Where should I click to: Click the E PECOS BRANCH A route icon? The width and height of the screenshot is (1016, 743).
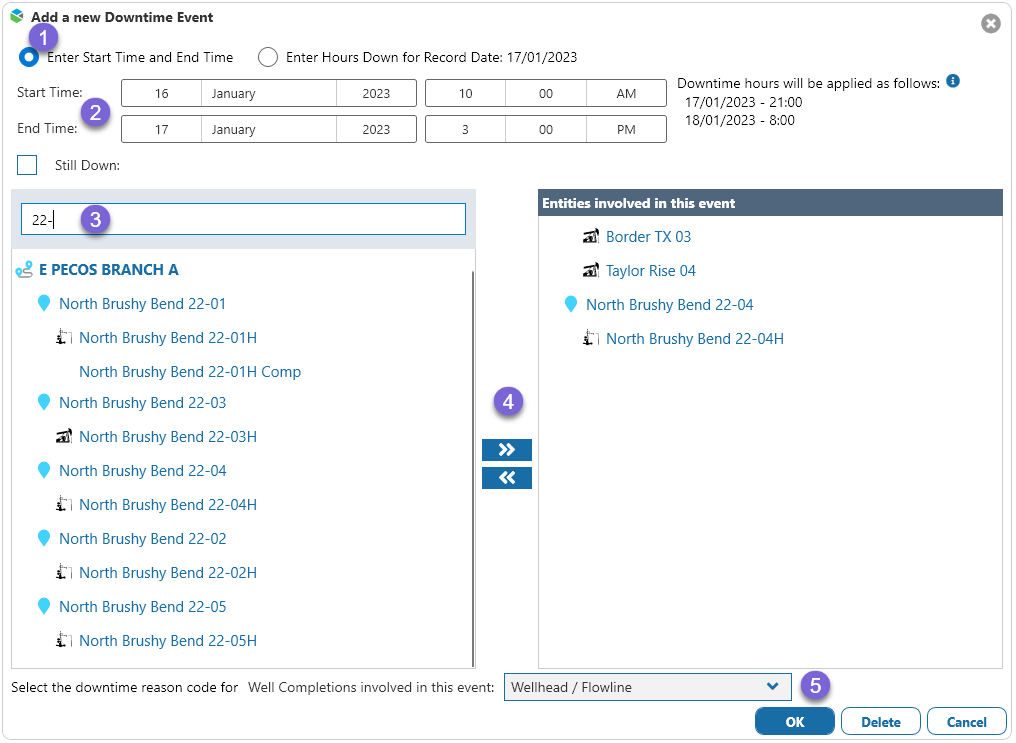(24, 270)
